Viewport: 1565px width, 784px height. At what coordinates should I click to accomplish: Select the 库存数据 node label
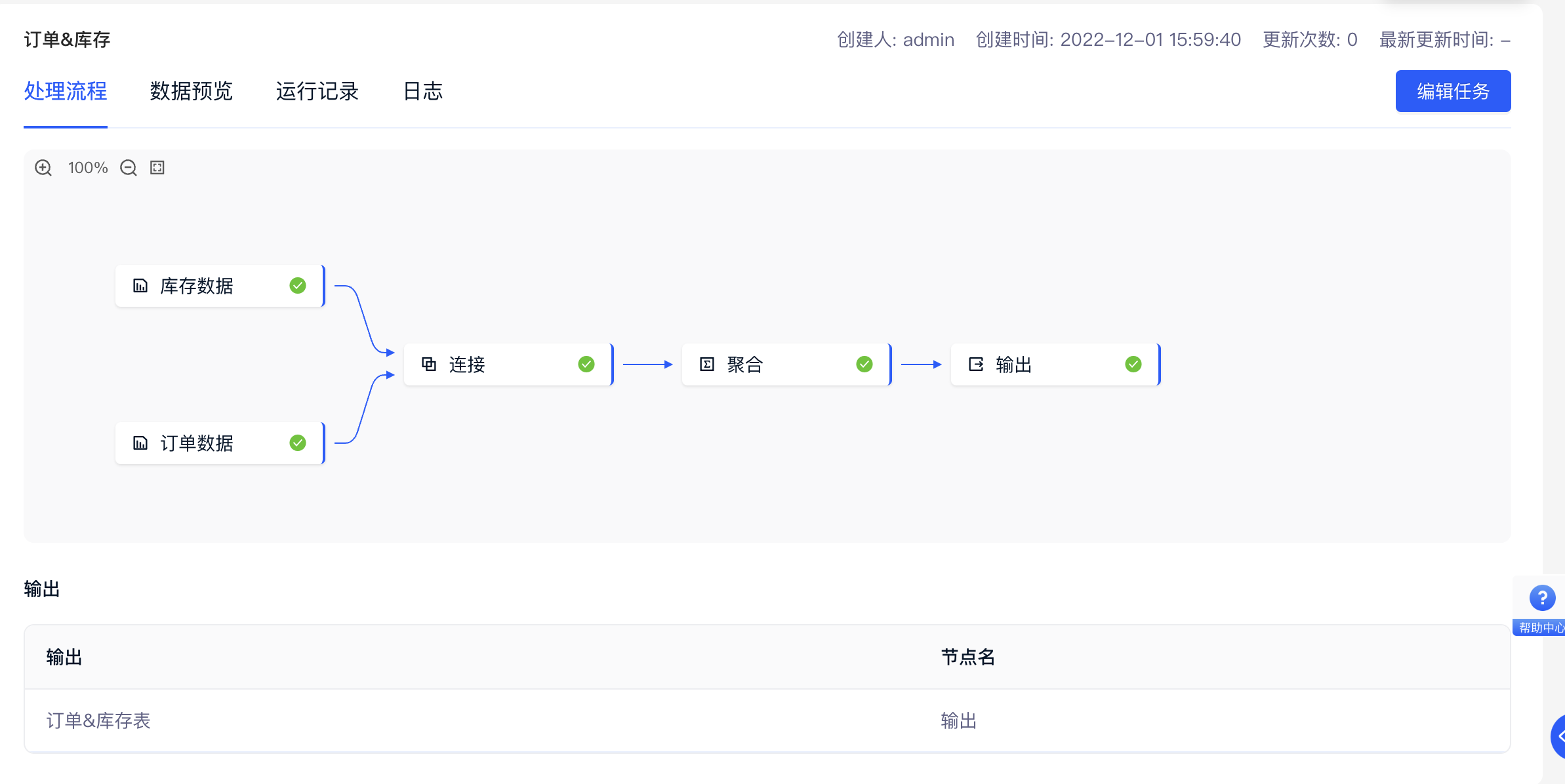click(197, 286)
